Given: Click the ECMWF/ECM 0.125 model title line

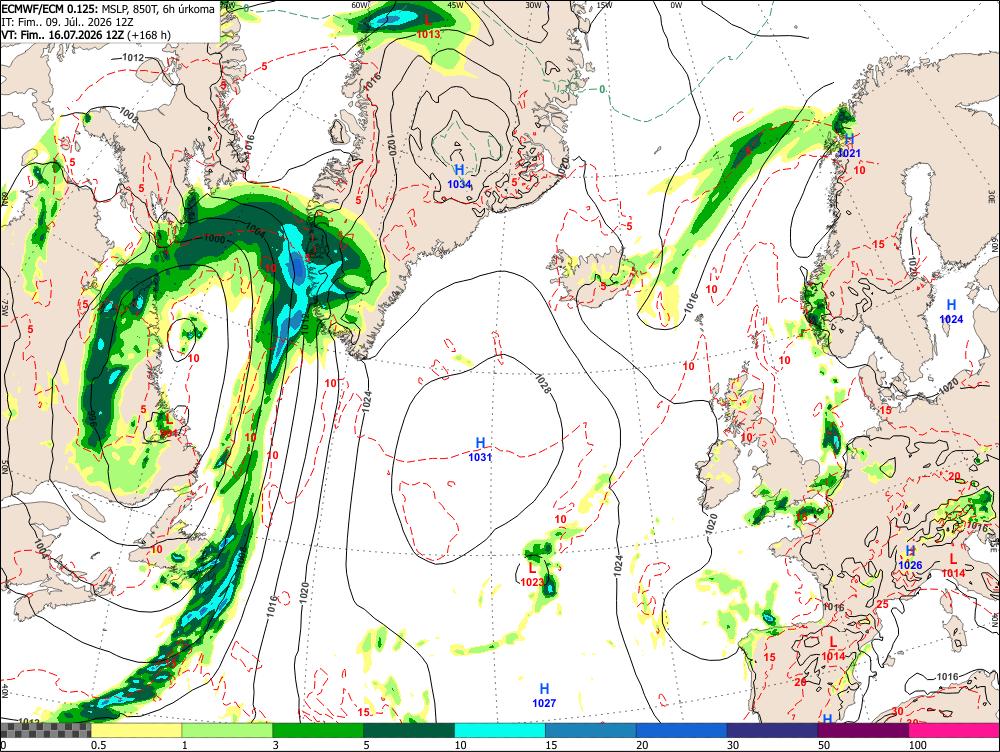Looking at the screenshot, I should tap(108, 9).
